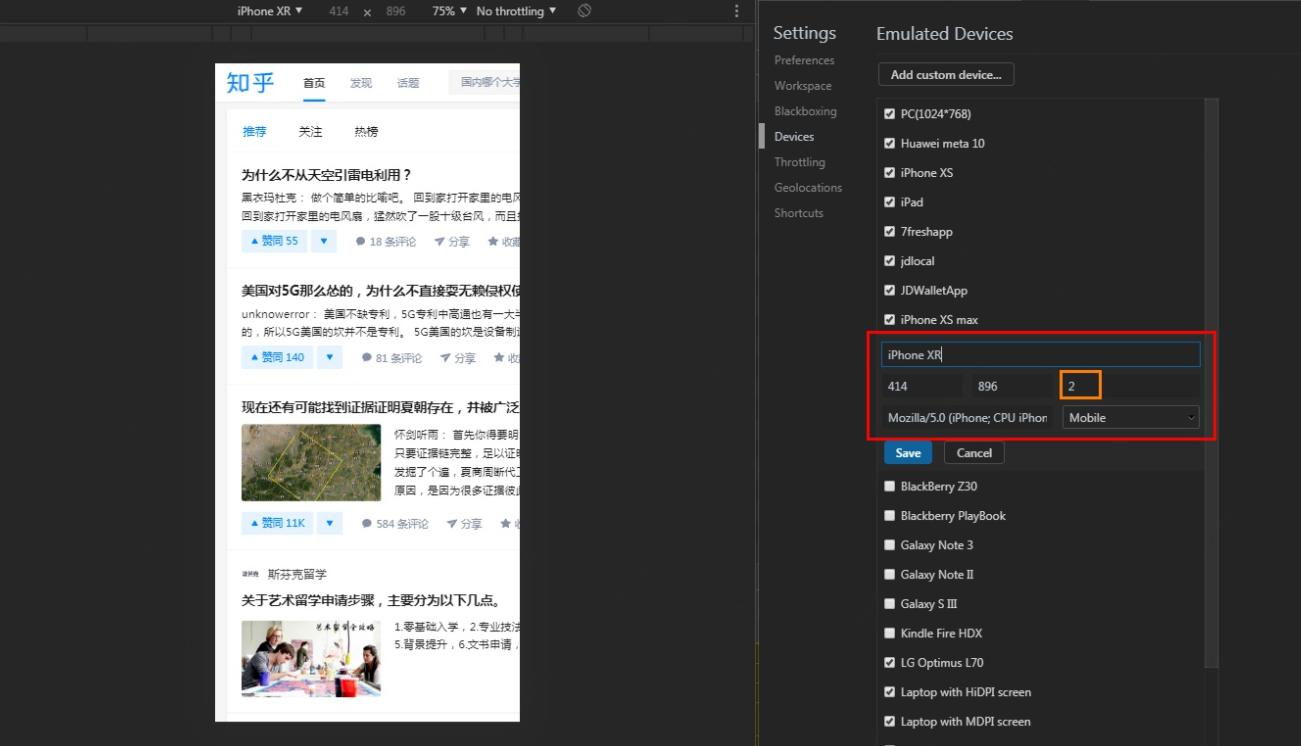
Task: Open question 为什么不从天空引雷电利用？
Action: [x=327, y=175]
